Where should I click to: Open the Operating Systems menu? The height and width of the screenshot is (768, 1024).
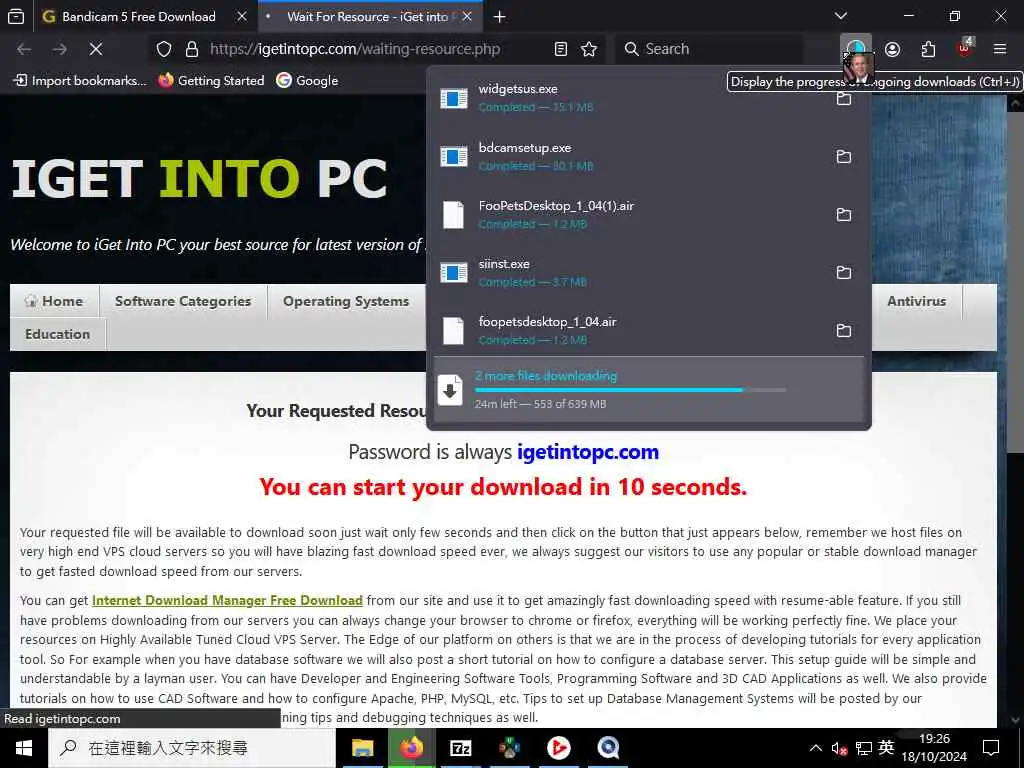point(345,301)
